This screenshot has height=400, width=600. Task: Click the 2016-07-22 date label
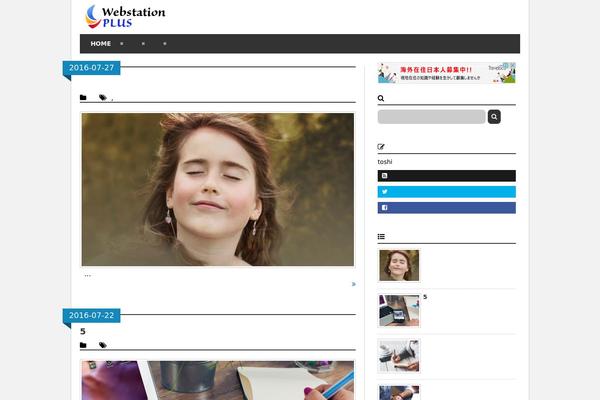pos(91,315)
